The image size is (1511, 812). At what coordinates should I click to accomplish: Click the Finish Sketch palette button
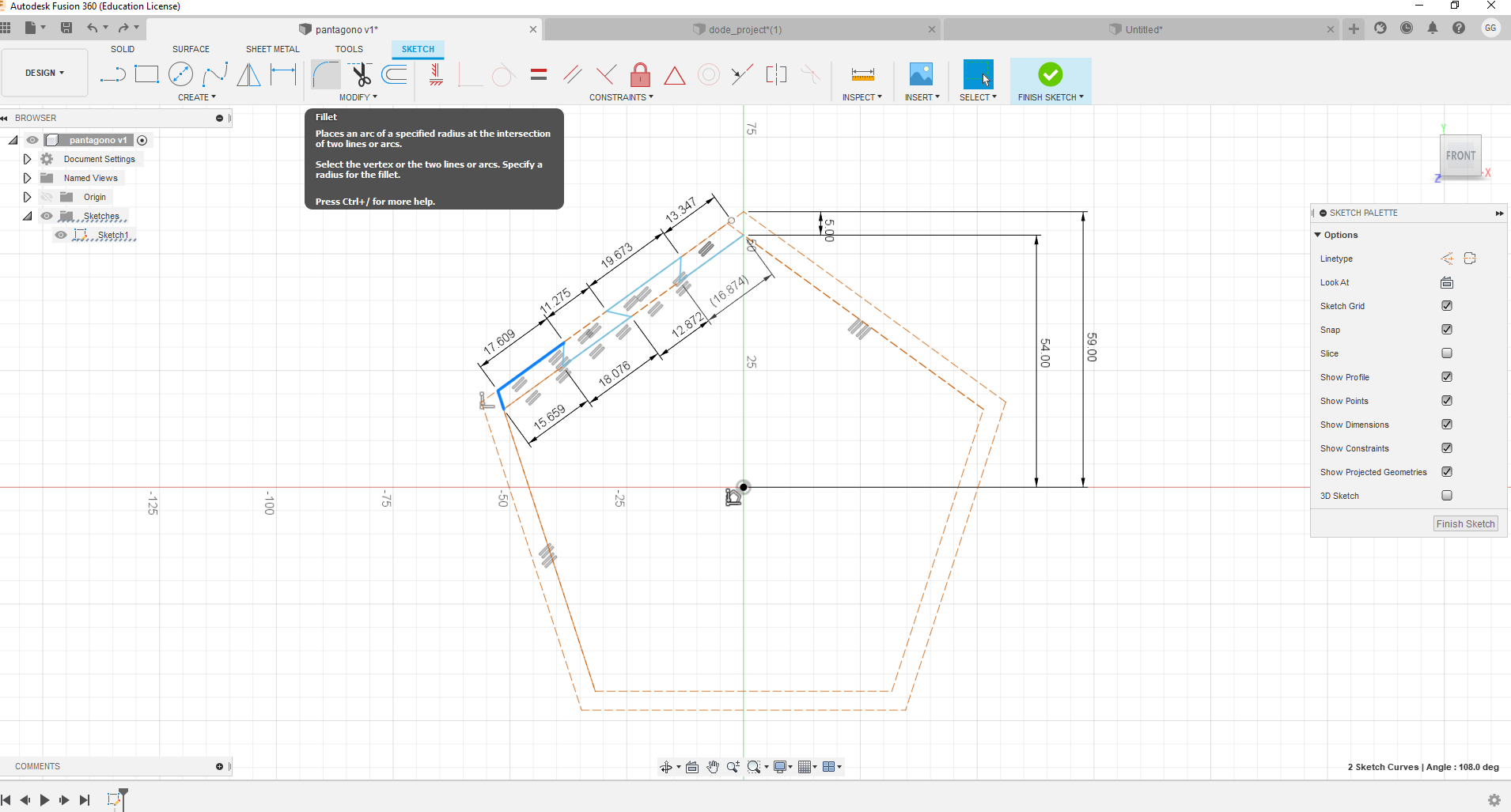coord(1465,523)
